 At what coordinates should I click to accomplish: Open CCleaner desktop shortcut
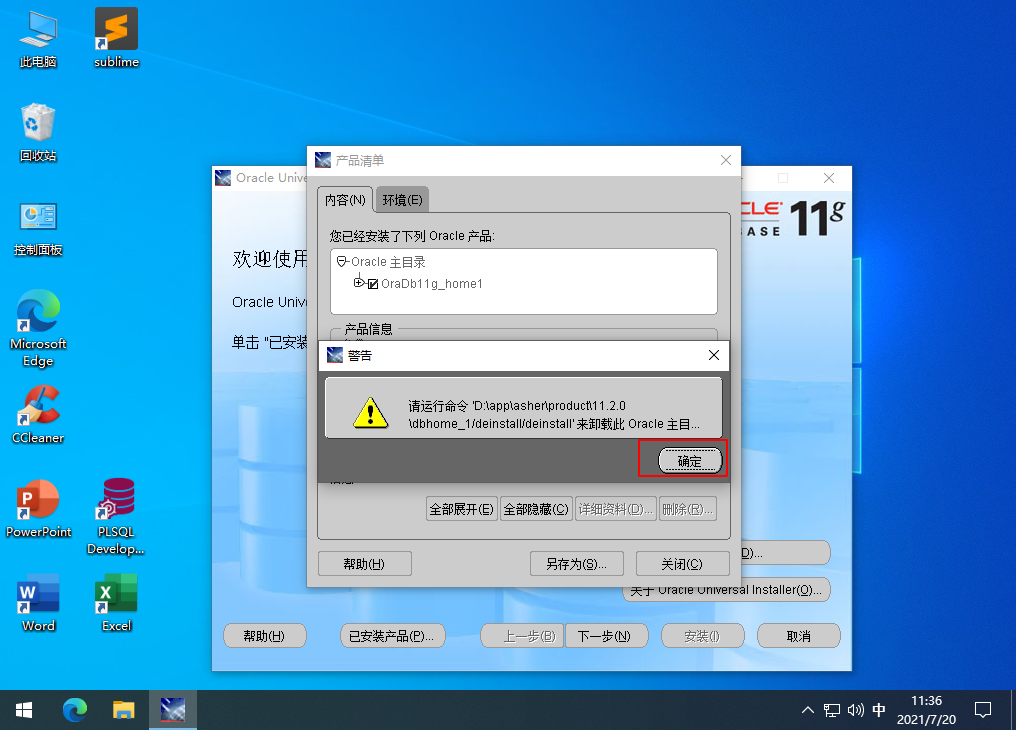[x=38, y=415]
